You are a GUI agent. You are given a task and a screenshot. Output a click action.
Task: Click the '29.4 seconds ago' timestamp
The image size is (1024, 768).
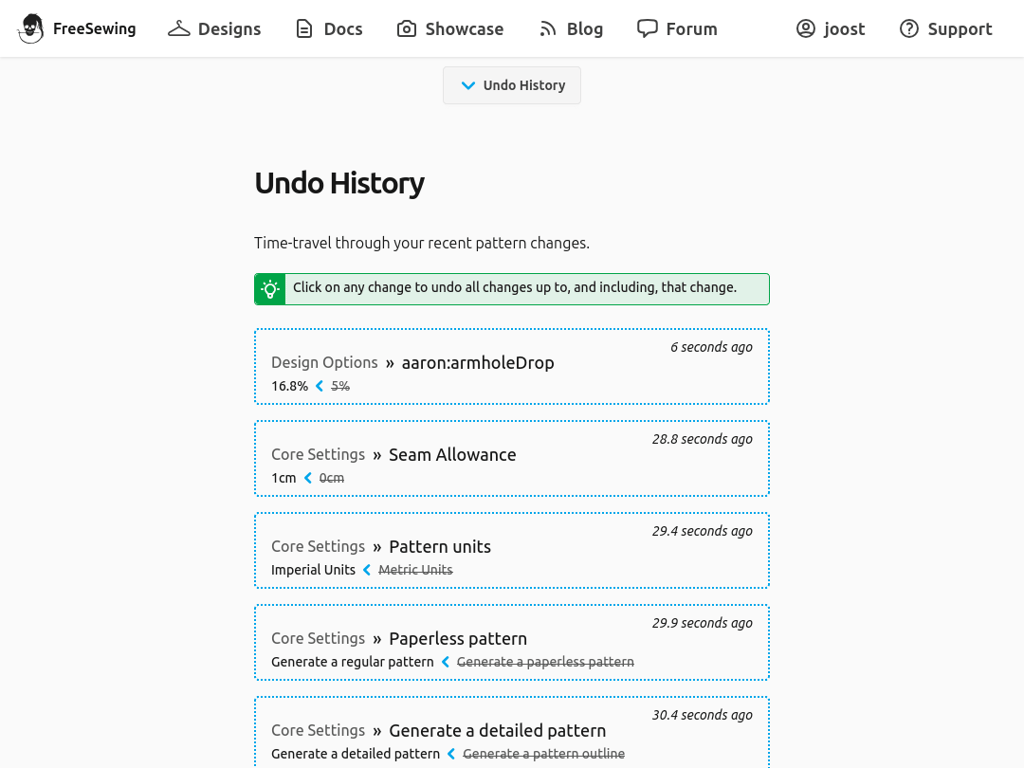(702, 532)
